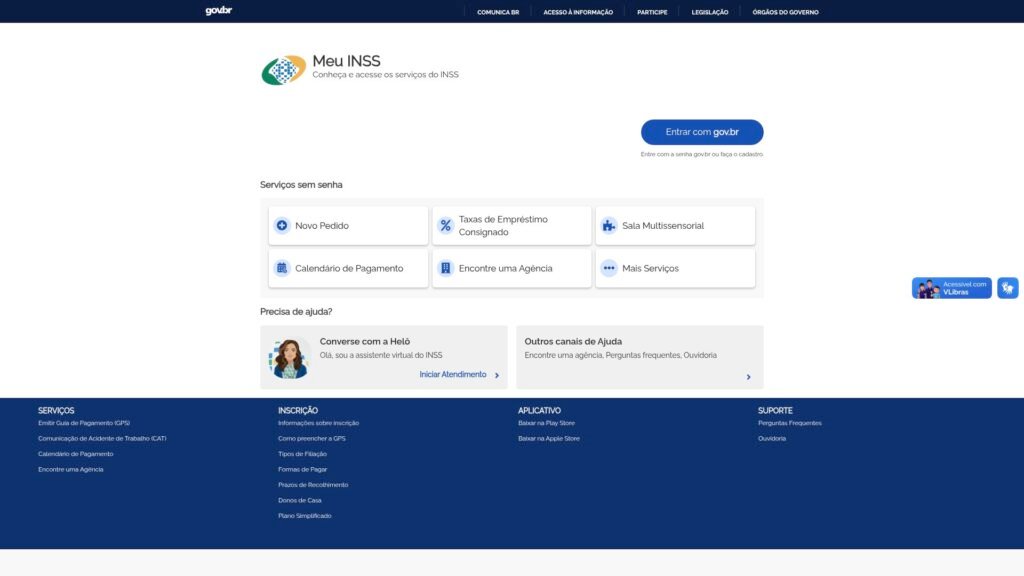Screen dimensions: 1024x576
Task: Open Comunica BR in top menu
Action: 498,12
